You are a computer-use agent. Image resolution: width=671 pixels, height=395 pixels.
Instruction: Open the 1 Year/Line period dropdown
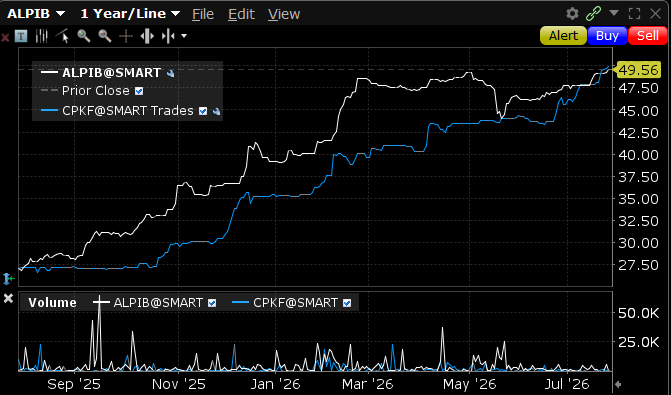pos(130,14)
